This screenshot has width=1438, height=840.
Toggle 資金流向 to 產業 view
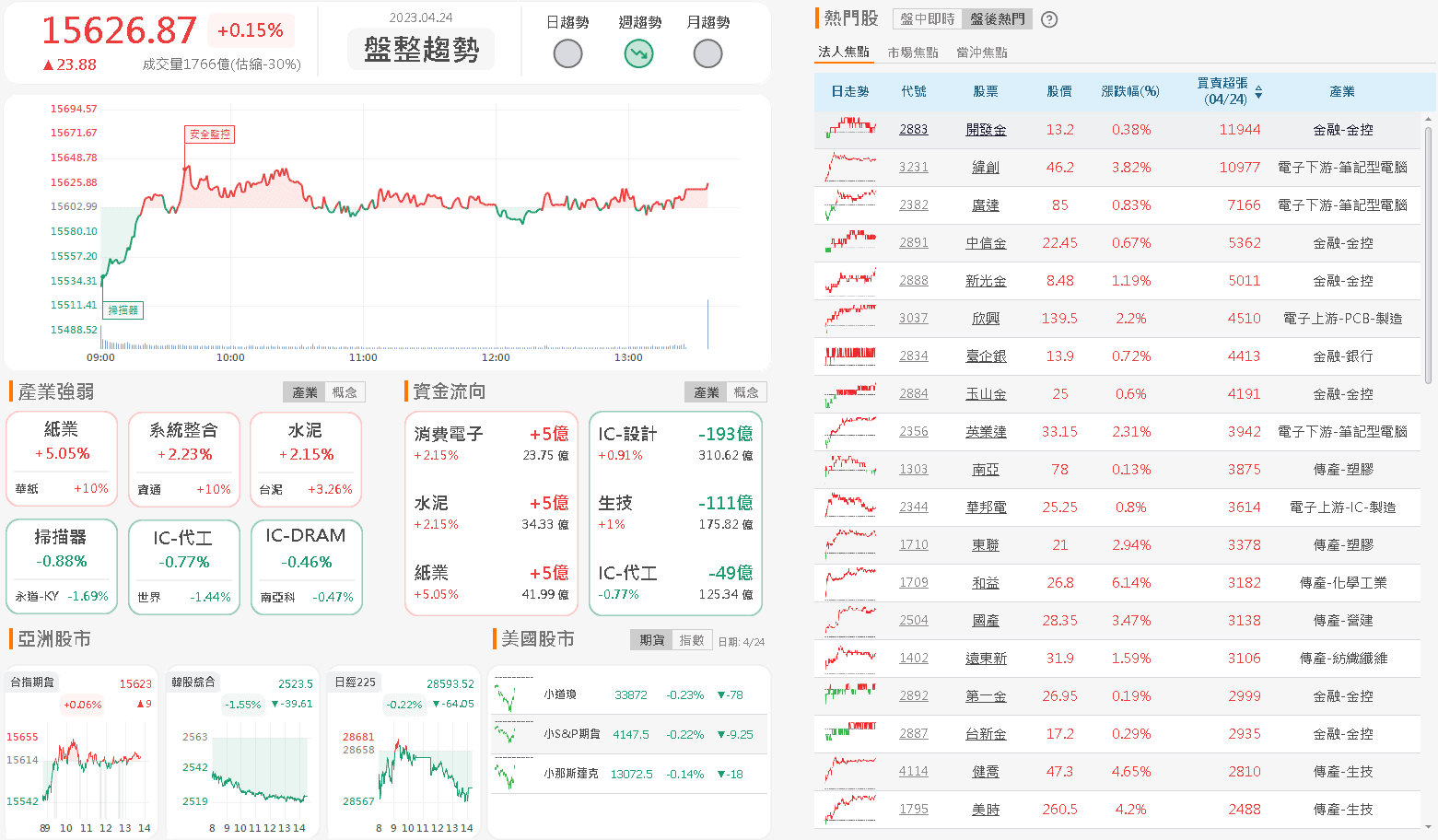[707, 392]
